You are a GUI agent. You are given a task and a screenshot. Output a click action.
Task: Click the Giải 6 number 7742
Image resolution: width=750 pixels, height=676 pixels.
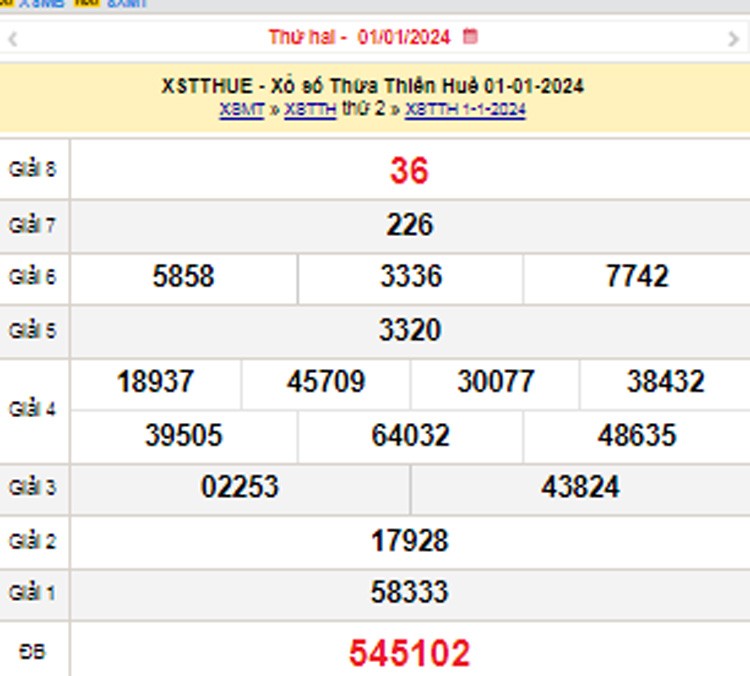tap(637, 277)
